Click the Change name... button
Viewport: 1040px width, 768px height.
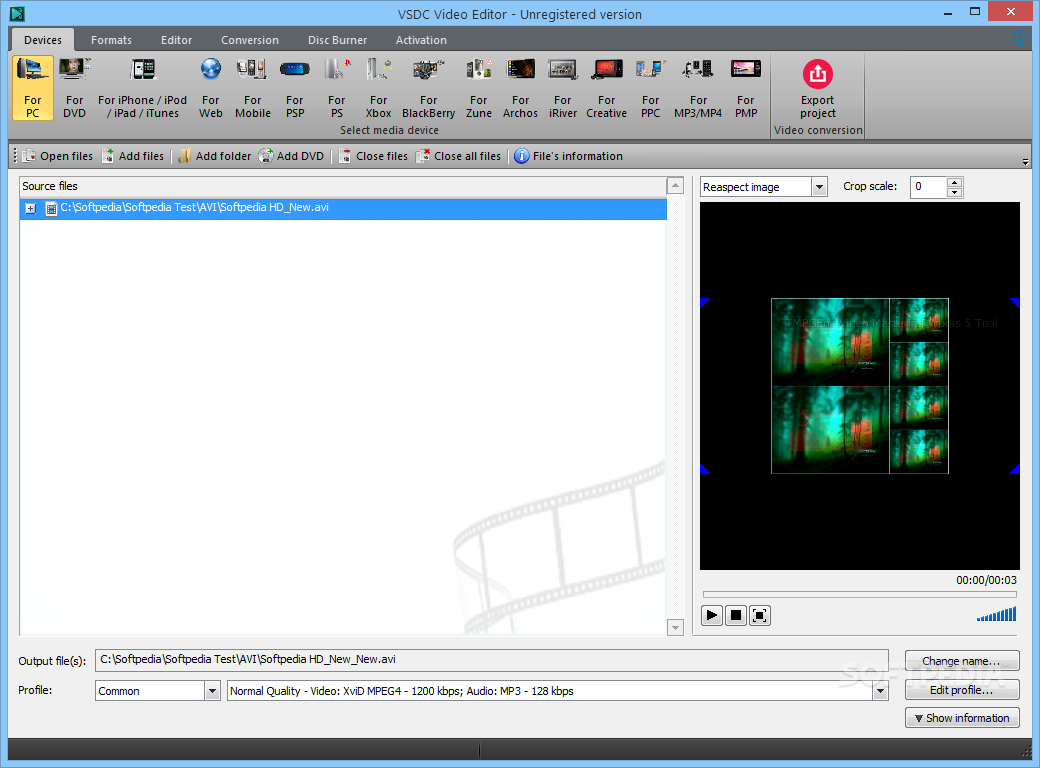[962, 661]
